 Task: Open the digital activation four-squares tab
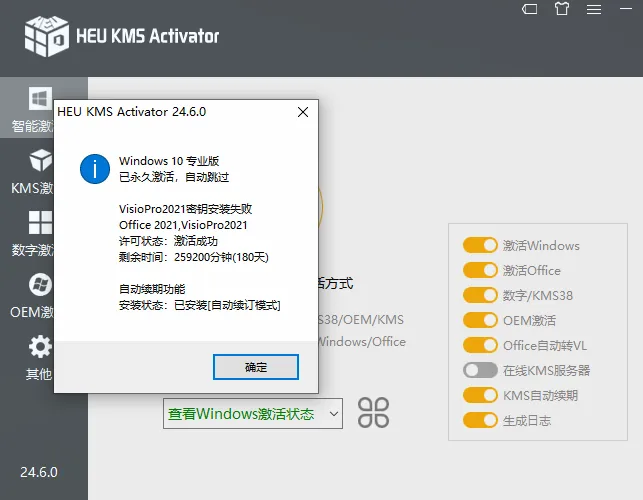pos(41,222)
